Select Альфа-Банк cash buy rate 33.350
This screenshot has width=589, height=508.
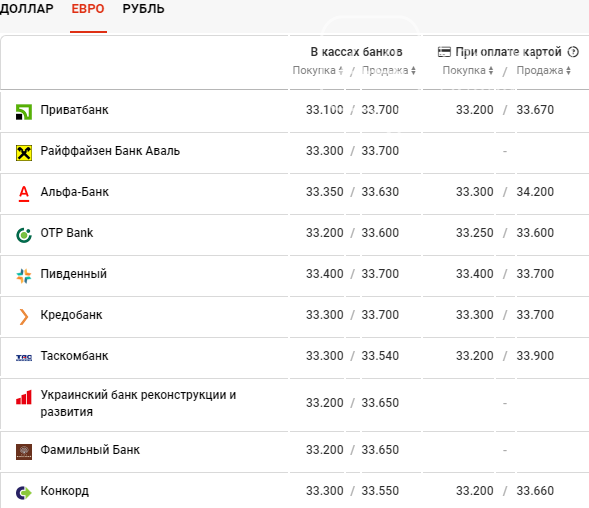(325, 192)
